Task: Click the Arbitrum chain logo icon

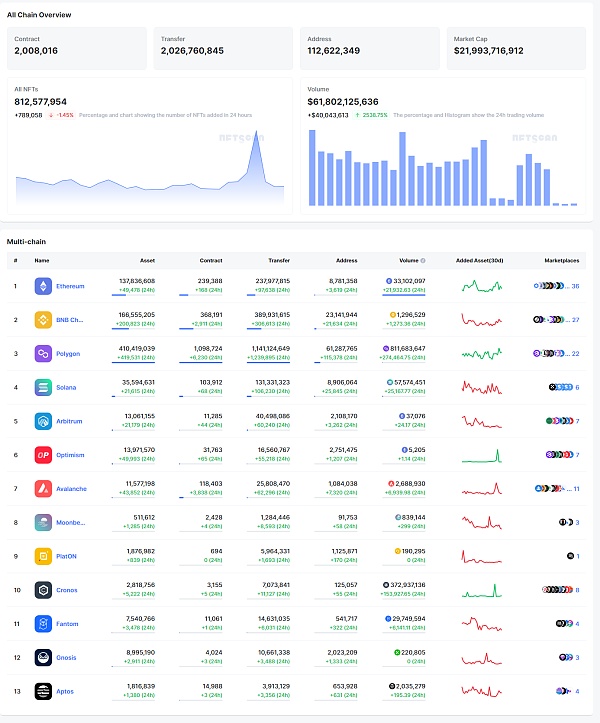Action: pyautogui.click(x=43, y=421)
